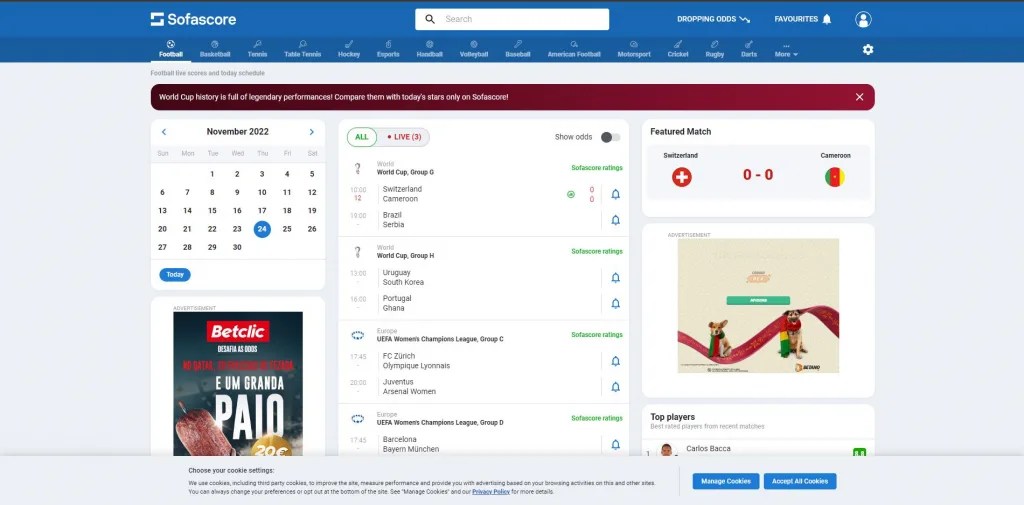Click into the Search field
Image resolution: width=1024 pixels, height=505 pixels.
tap(512, 19)
